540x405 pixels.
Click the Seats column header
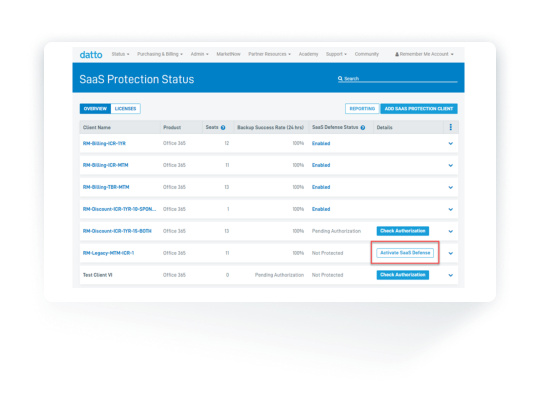tap(212, 127)
